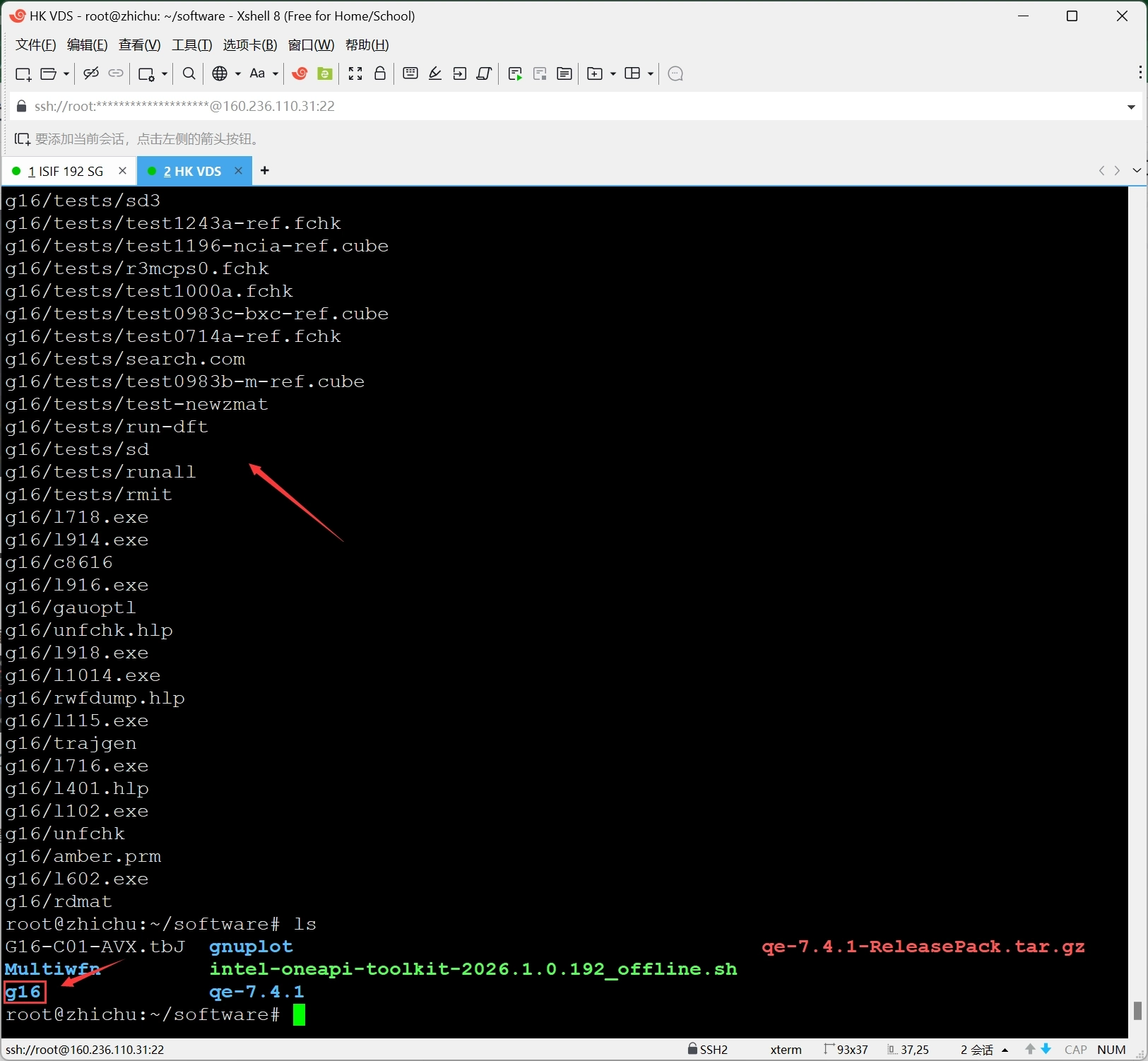Toggle full screen mode icon
The image size is (1148, 1061).
(355, 73)
